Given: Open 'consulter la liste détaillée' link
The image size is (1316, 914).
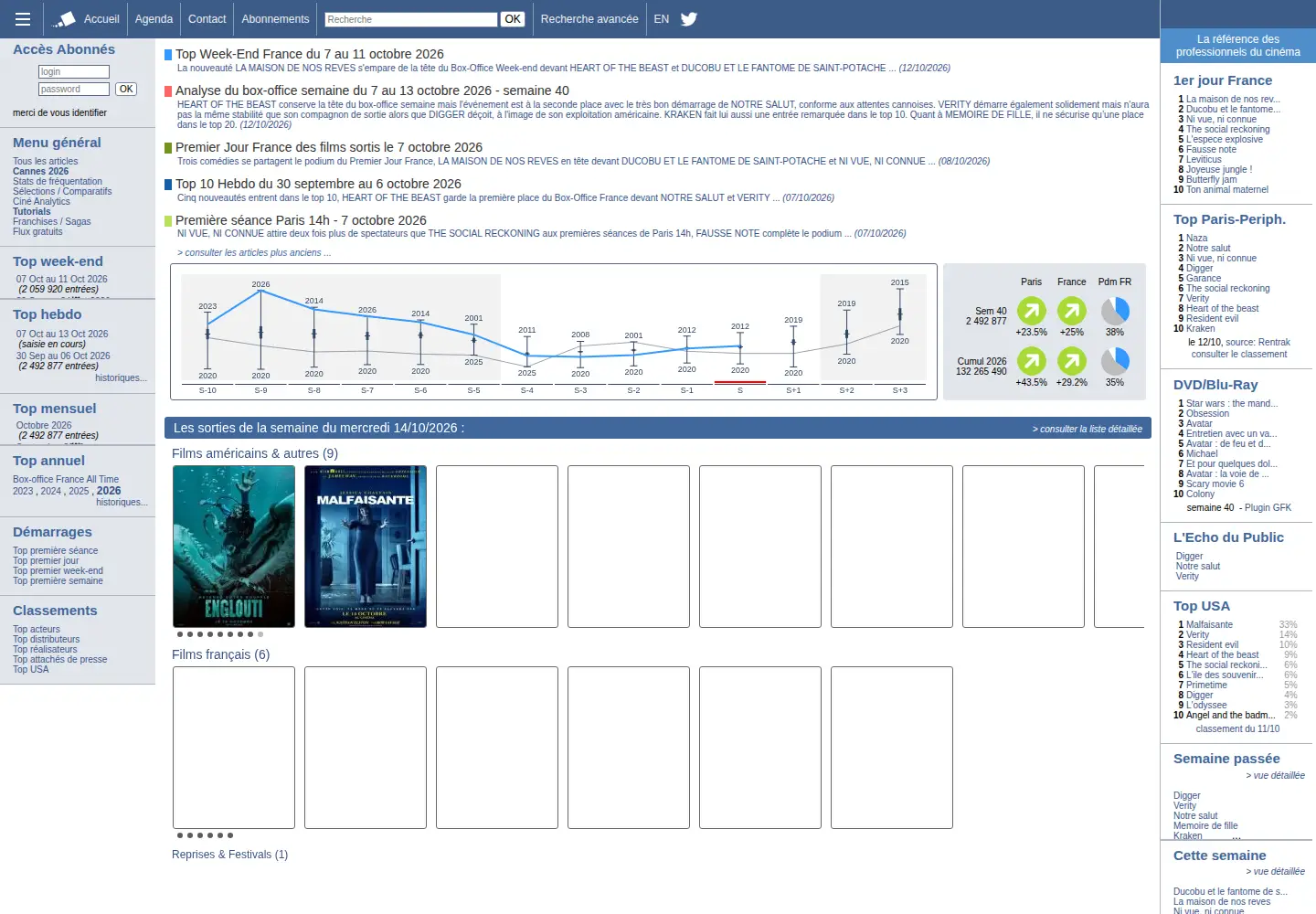Looking at the screenshot, I should click(x=1088, y=429).
